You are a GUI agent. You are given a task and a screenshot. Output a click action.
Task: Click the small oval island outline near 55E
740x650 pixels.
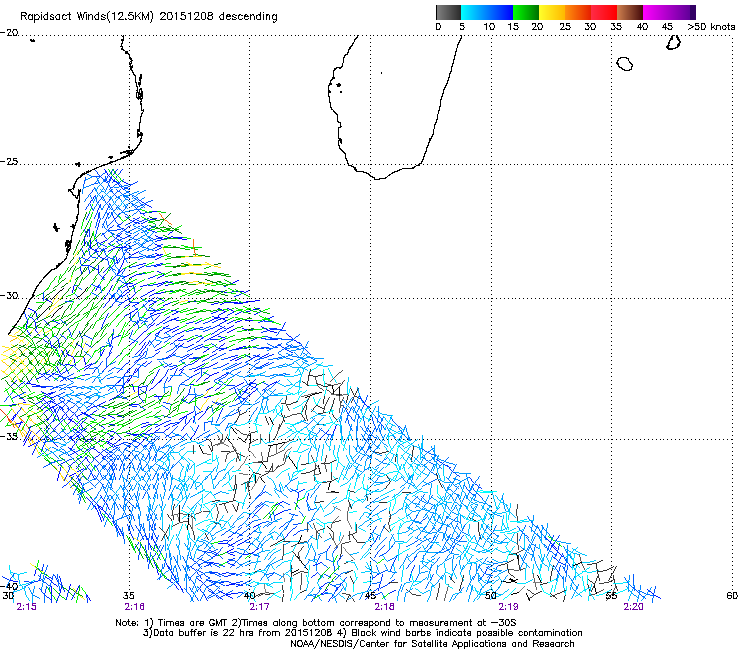pos(625,64)
